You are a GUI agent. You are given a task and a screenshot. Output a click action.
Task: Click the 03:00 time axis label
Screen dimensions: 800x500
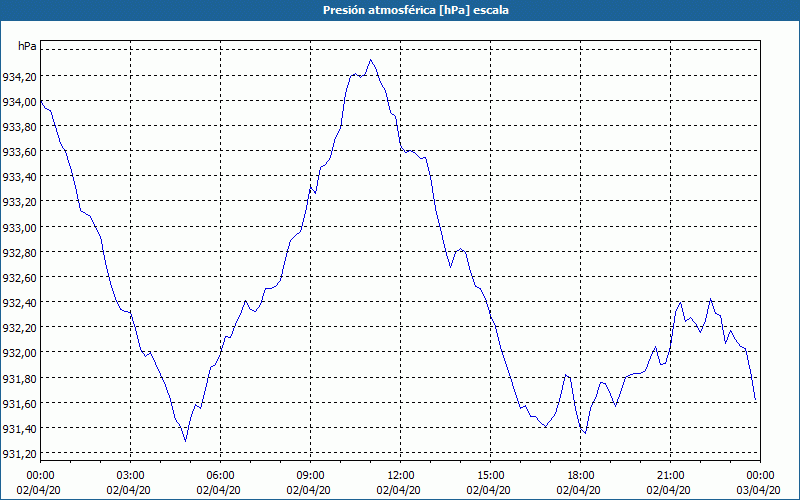tap(131, 476)
